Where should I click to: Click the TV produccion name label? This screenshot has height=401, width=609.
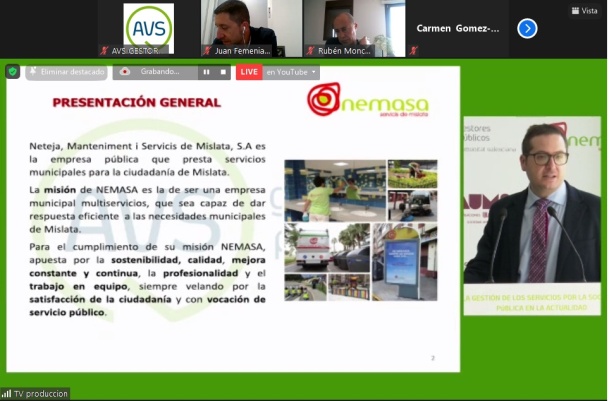click(x=40, y=394)
